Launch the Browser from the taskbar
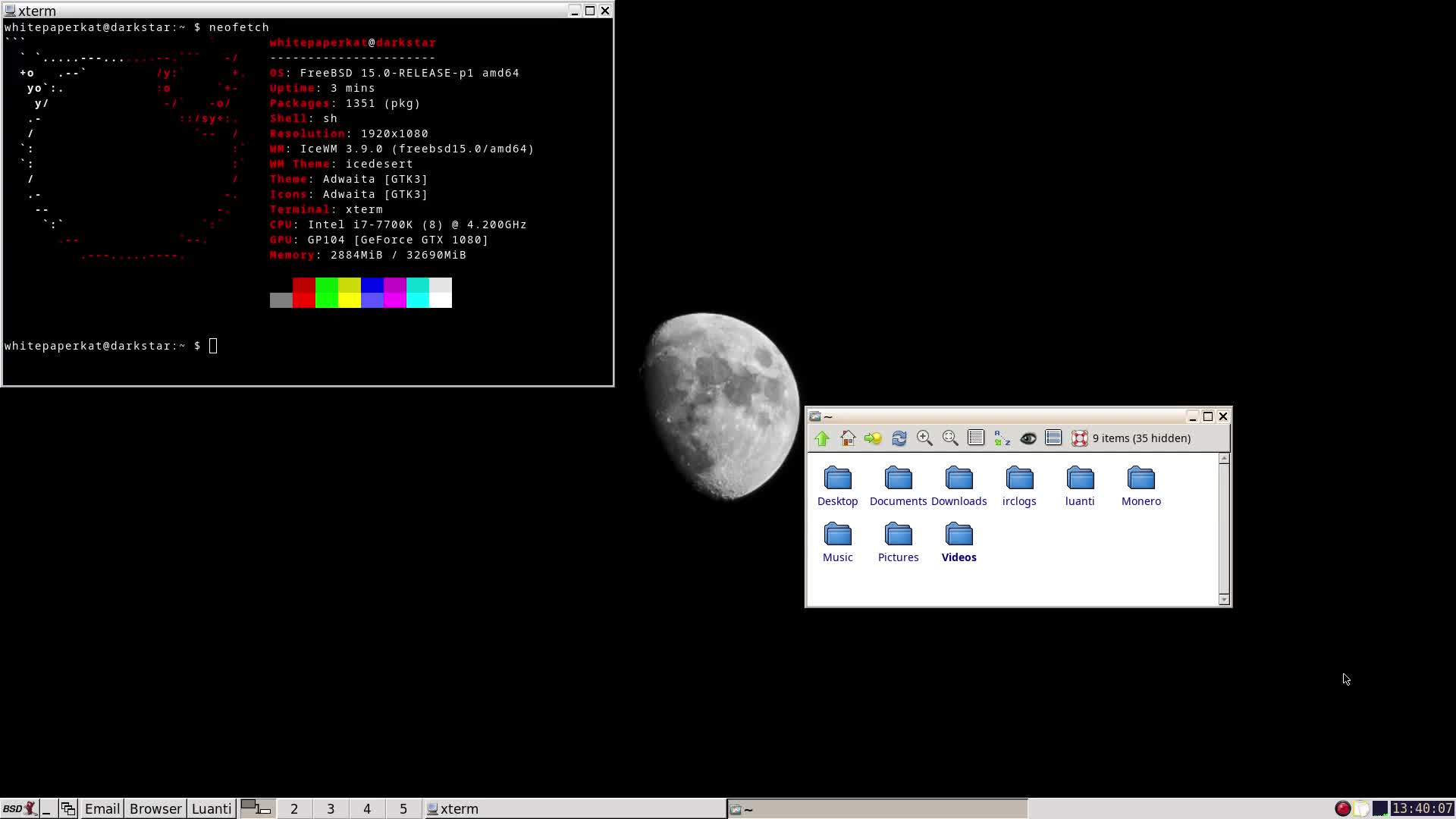 tap(155, 808)
